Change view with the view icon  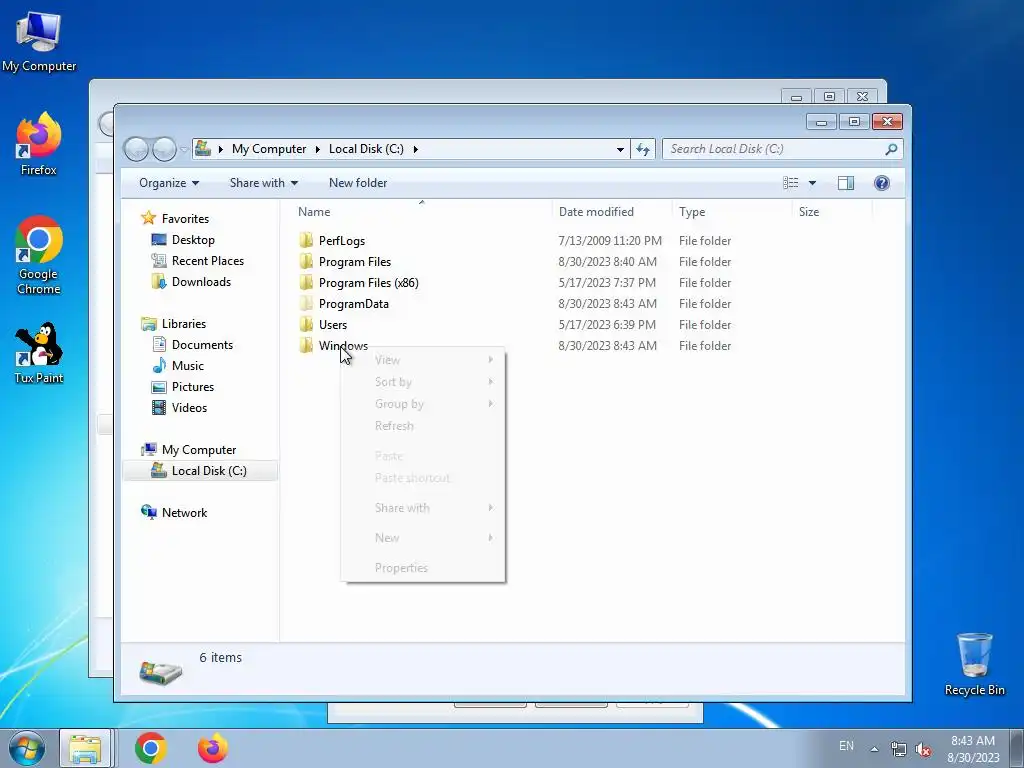click(x=790, y=183)
